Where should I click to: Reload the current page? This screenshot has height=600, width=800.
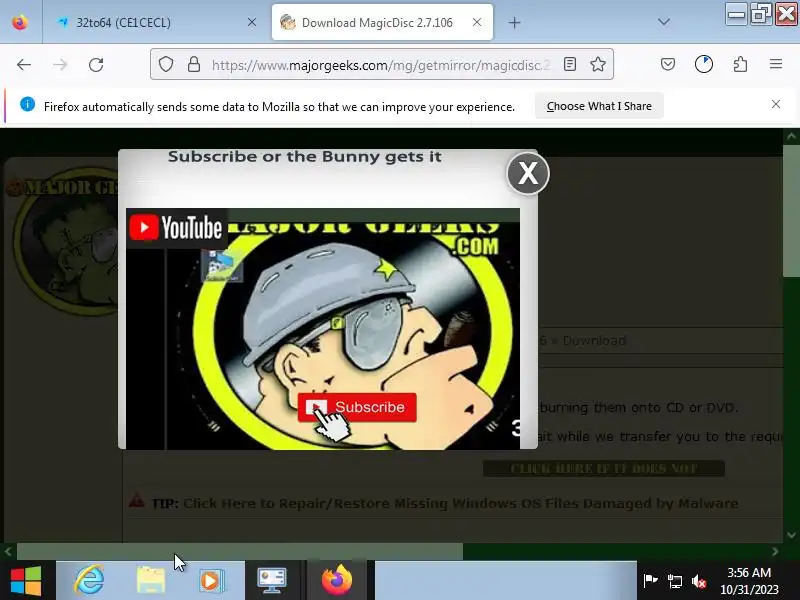point(96,65)
